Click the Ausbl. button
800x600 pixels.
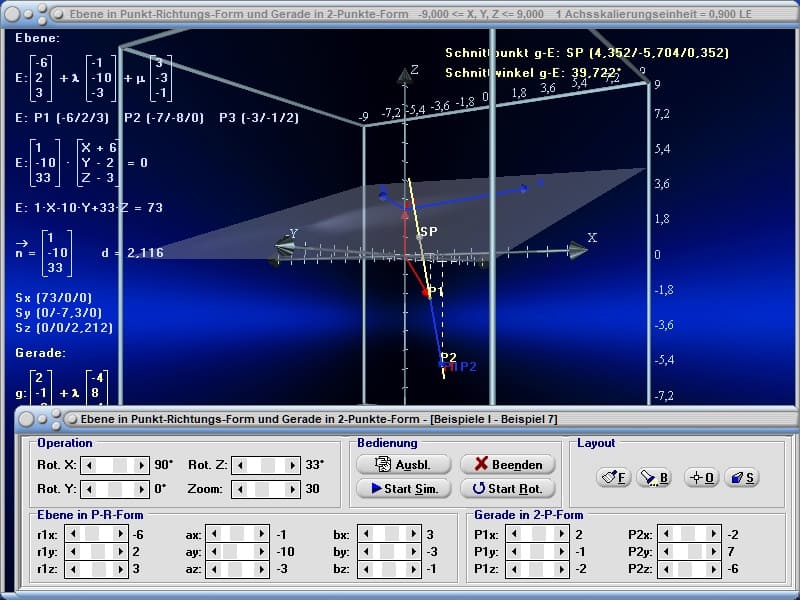[x=404, y=464]
